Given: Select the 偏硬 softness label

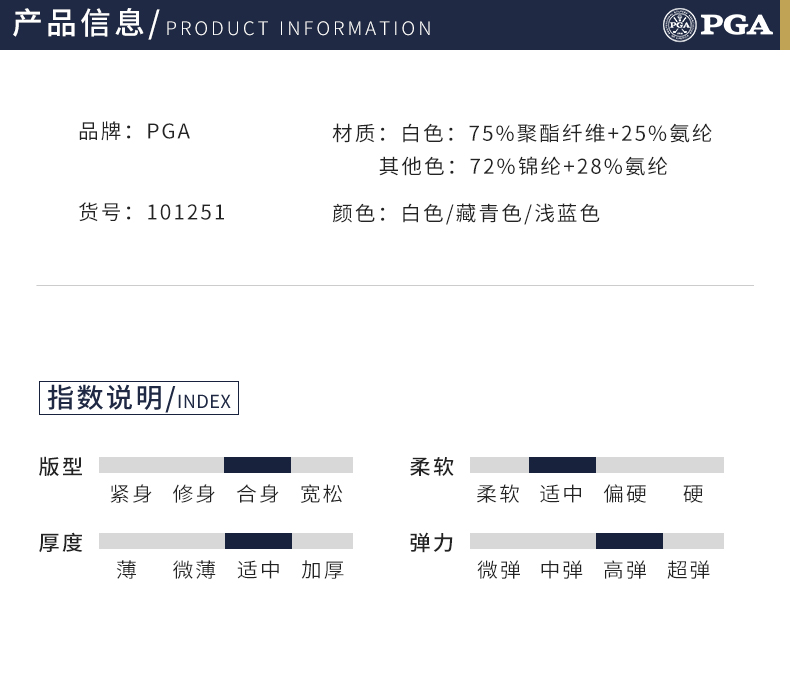Looking at the screenshot, I should [x=625, y=494].
